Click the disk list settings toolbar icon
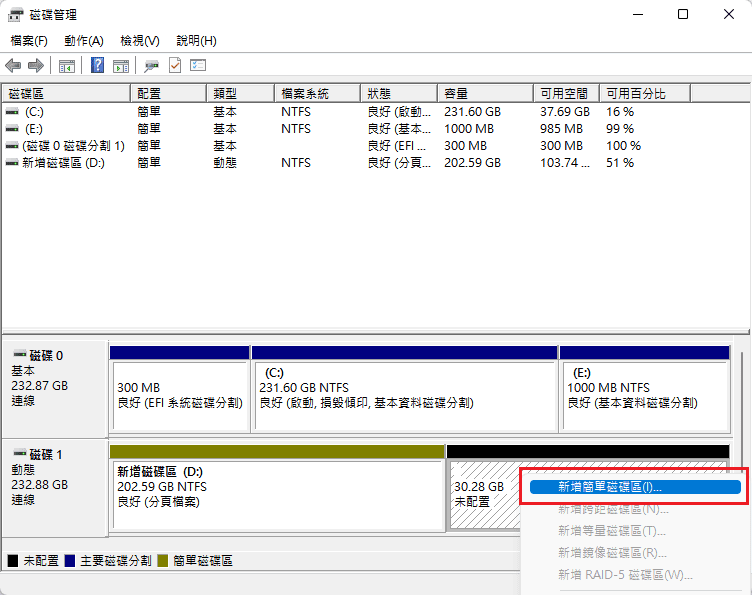This screenshot has width=752, height=595. (198, 65)
